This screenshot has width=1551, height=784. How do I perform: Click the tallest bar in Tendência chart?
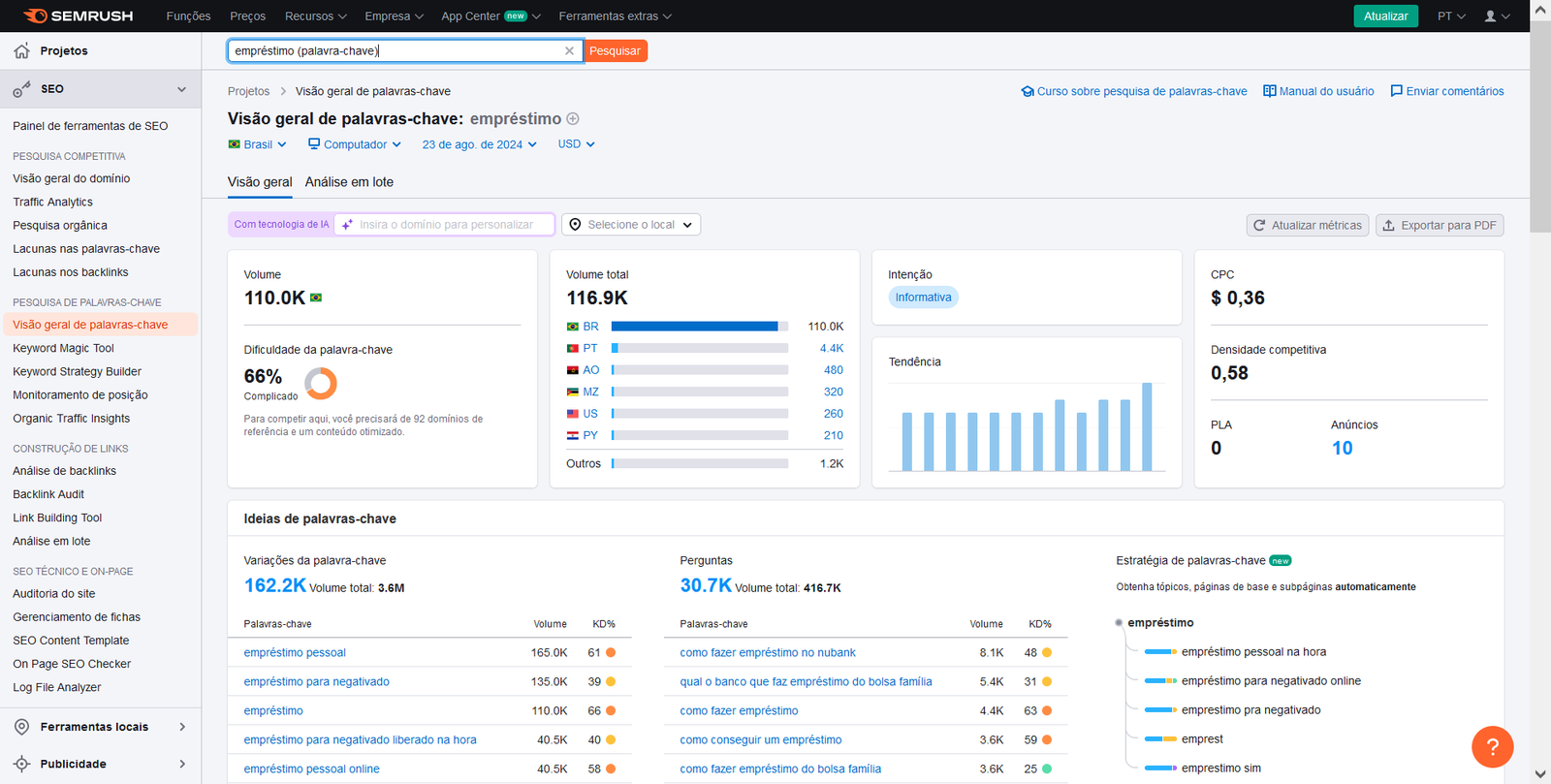[x=1147, y=426]
